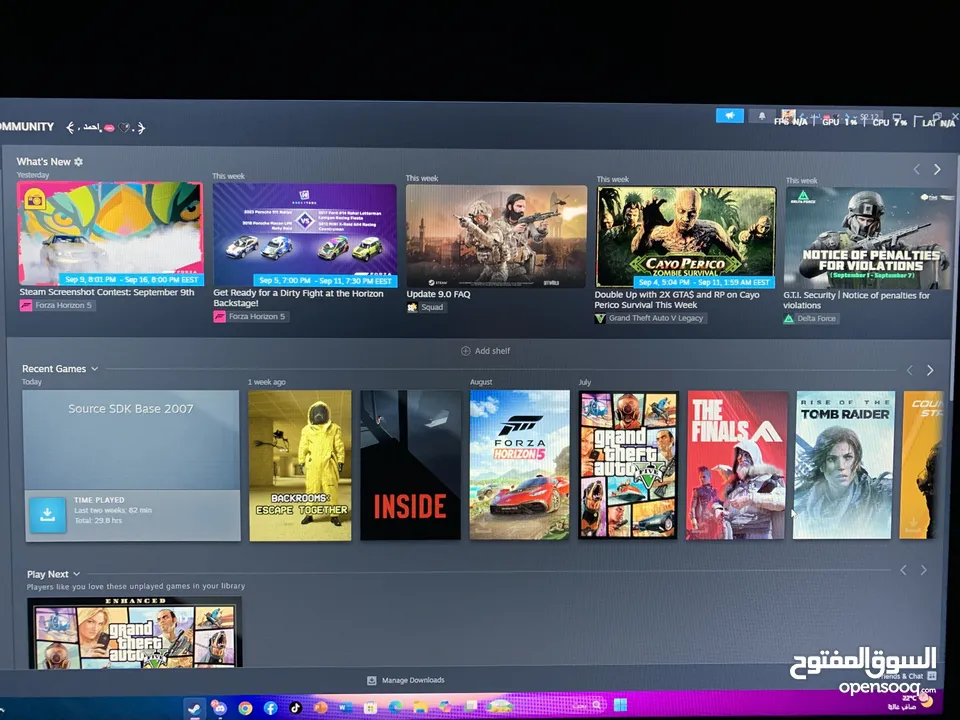The image size is (960, 720).
Task: Click the Recent Games shelf title
Action: pos(54,369)
